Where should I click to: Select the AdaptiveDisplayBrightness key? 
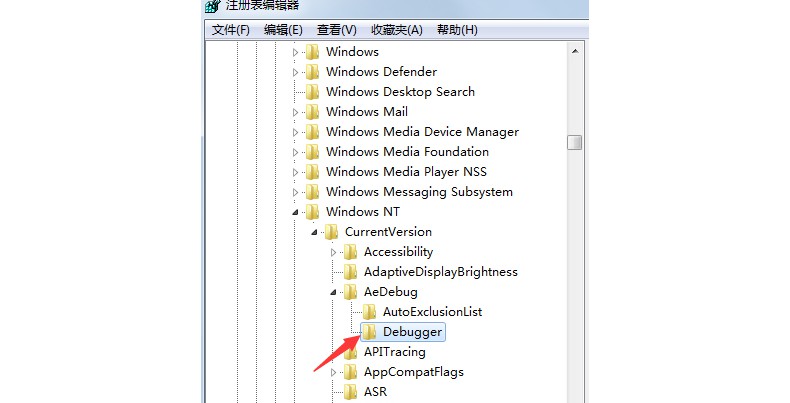[441, 272]
